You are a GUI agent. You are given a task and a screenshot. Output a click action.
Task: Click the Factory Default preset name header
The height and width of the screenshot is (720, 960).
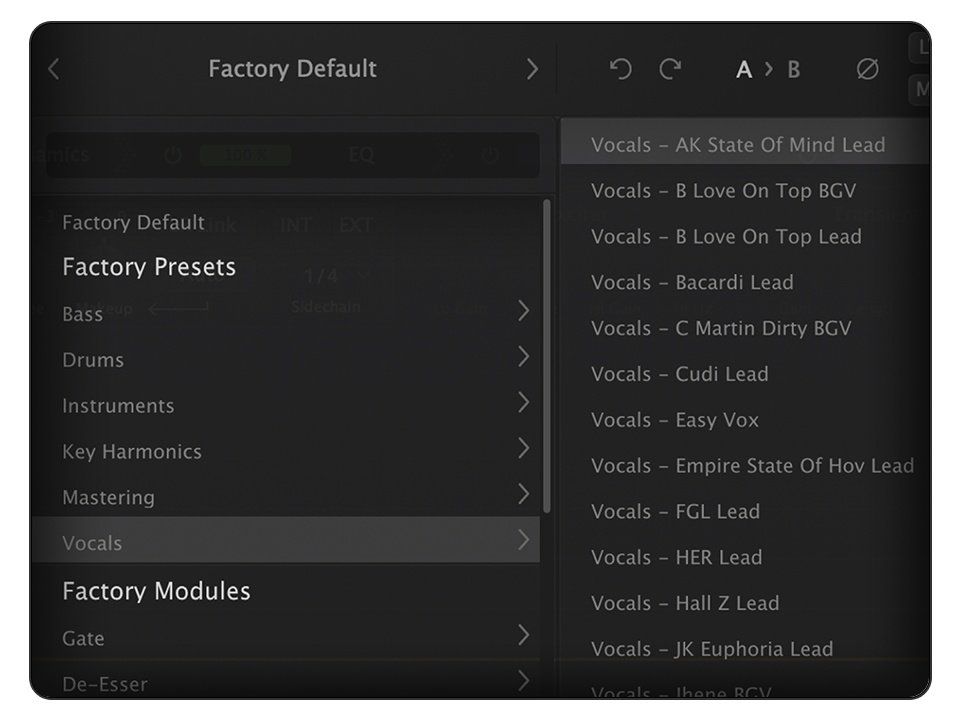(x=292, y=69)
